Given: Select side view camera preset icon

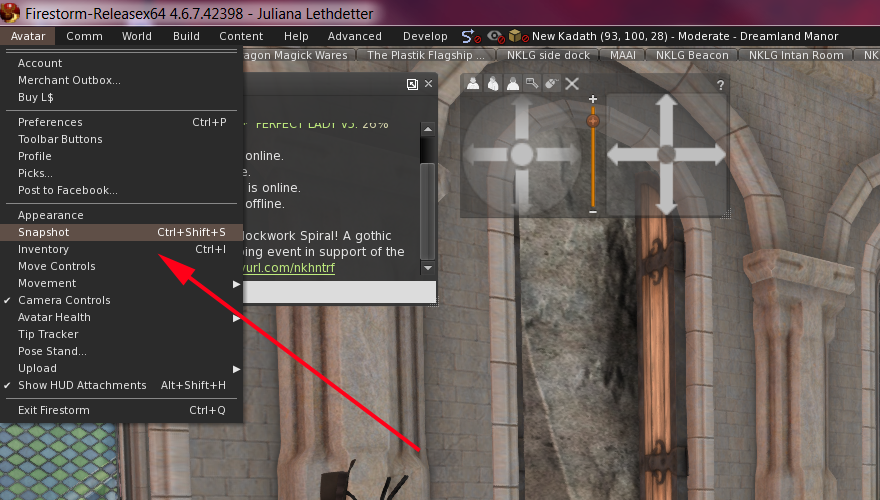Looking at the screenshot, I should coord(493,84).
